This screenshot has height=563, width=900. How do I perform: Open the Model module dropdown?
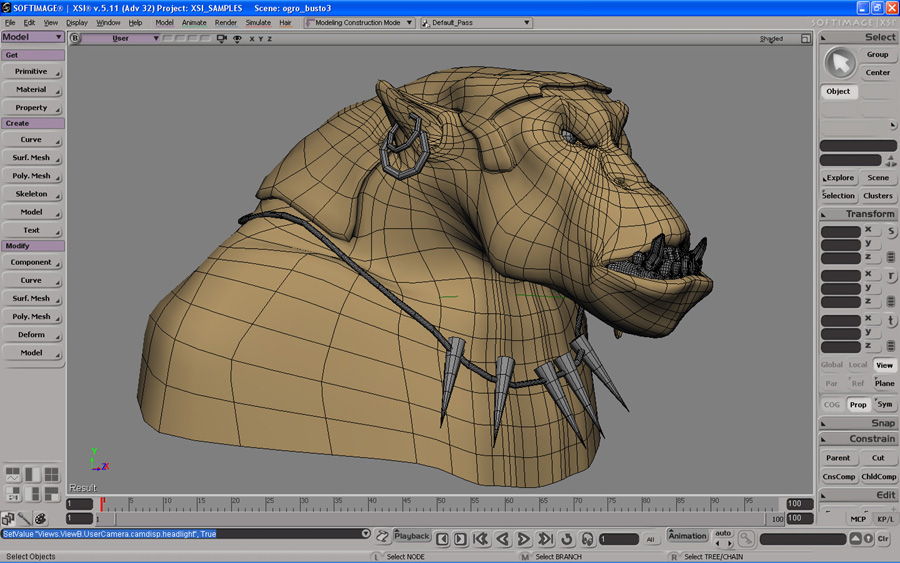[x=33, y=37]
